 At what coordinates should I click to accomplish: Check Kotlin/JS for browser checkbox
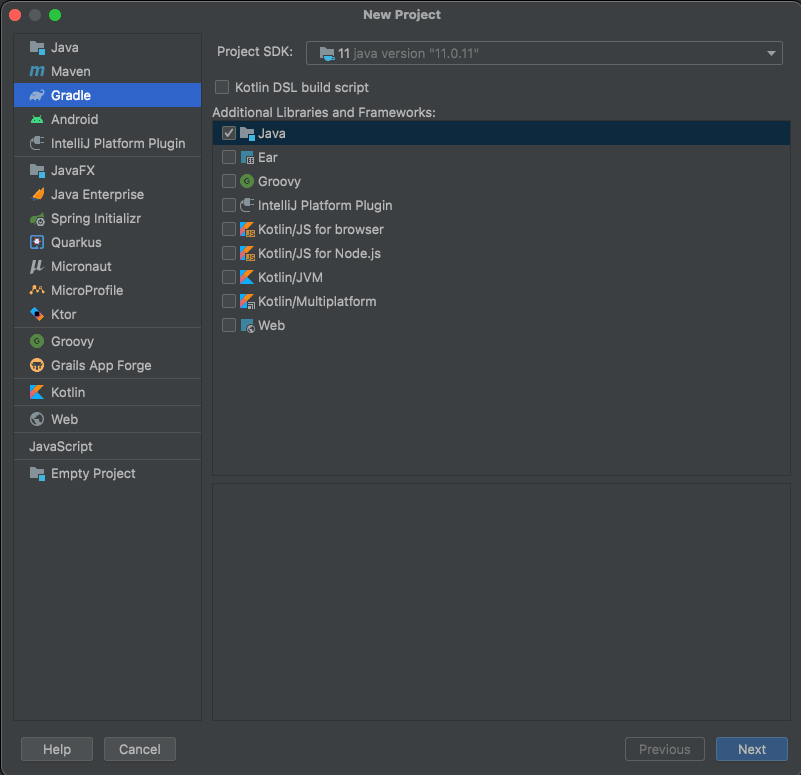coord(229,229)
